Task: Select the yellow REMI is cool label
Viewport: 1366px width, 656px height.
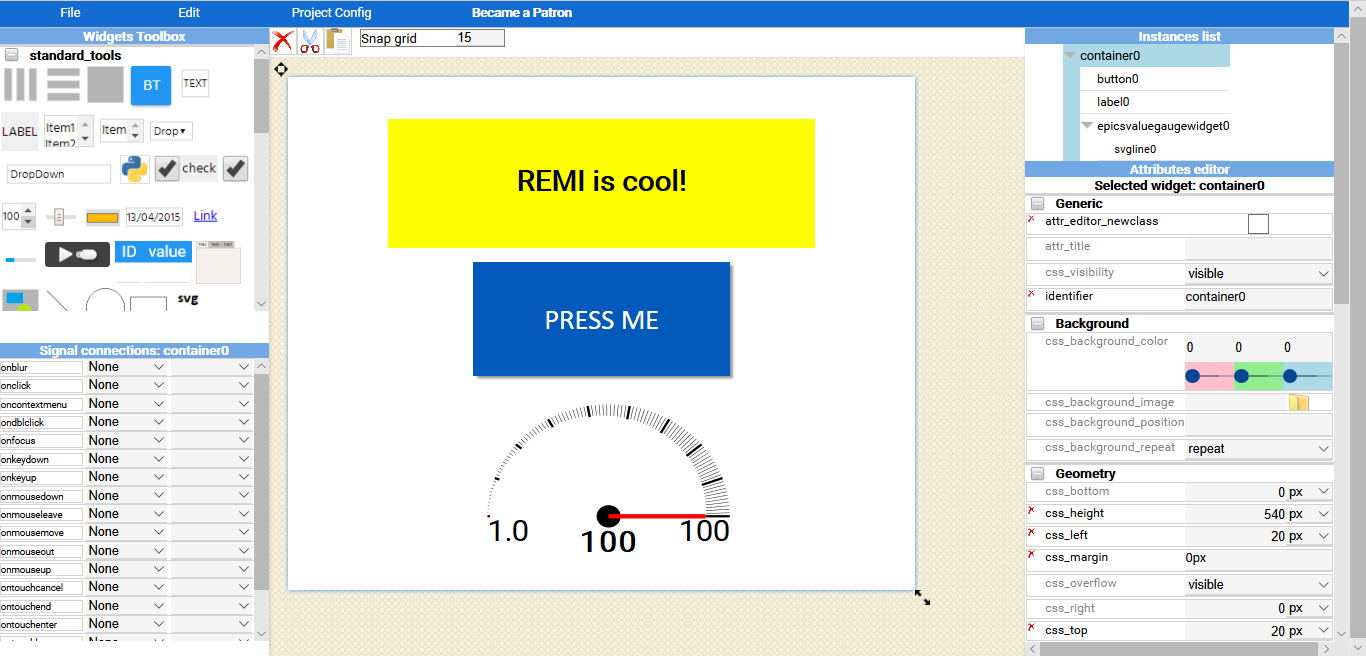Action: (601, 183)
